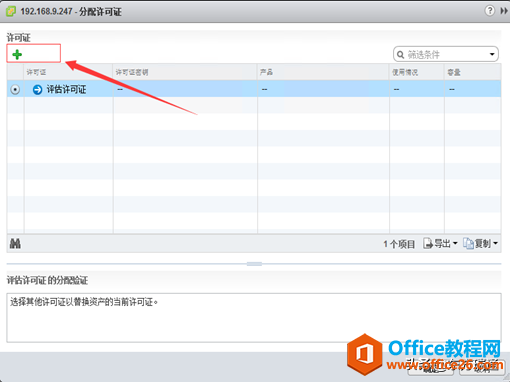Click the double-arrow expand icon in title bar
Viewport: 510px width, 382px height.
click(x=504, y=11)
